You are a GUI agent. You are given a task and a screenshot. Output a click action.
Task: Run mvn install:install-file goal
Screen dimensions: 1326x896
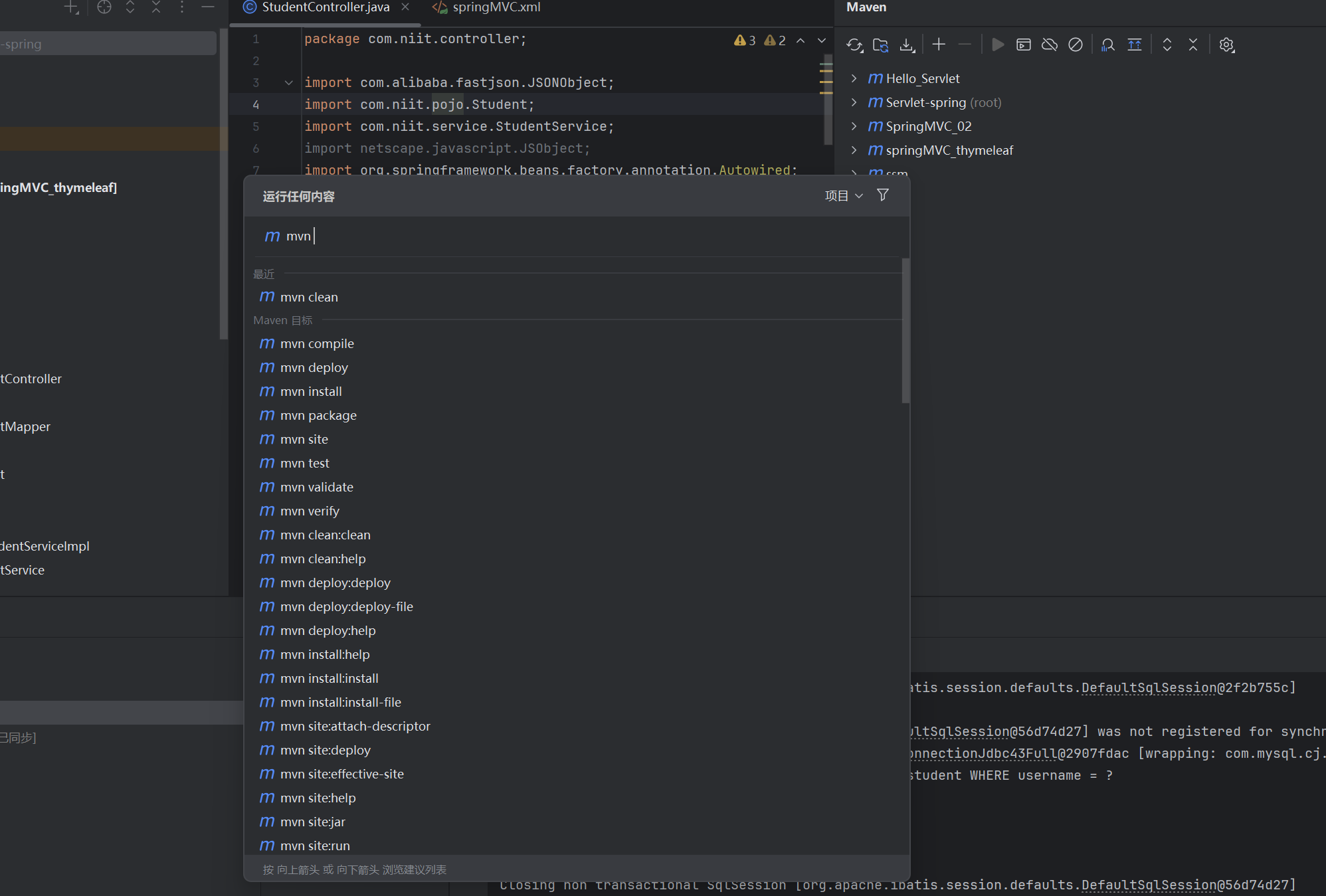point(340,702)
